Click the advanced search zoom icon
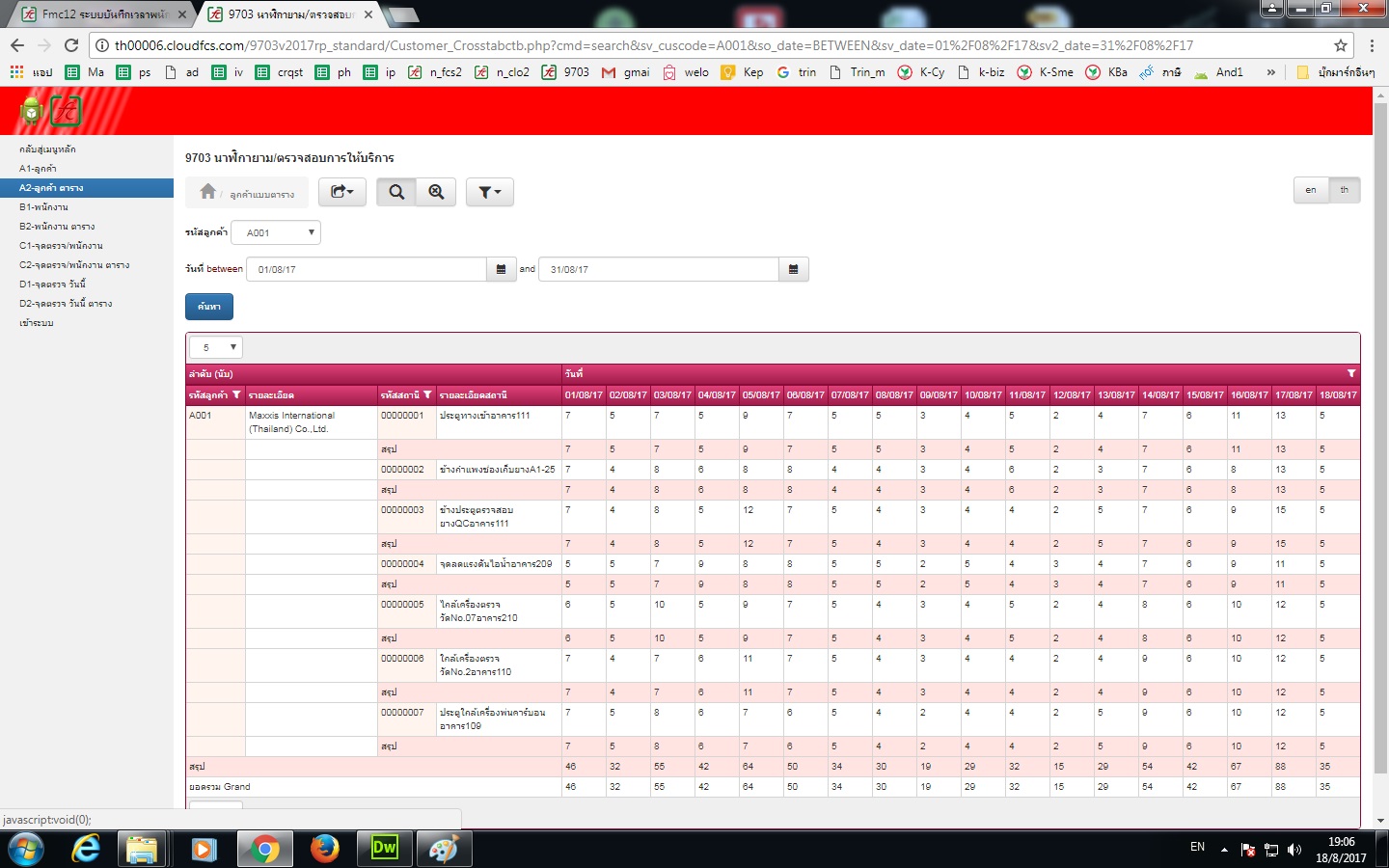Image resolution: width=1389 pixels, height=868 pixels. point(436,192)
